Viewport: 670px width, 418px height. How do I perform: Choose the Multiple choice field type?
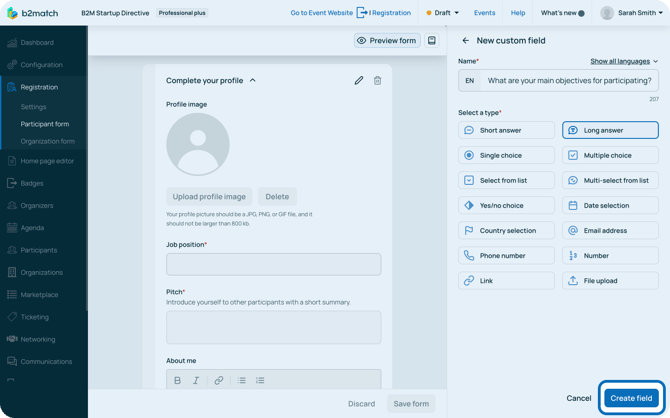point(610,155)
